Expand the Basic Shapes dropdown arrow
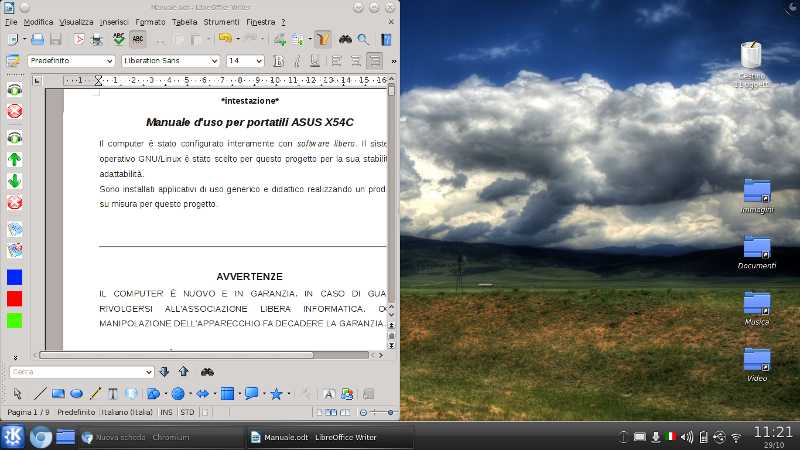The width and height of the screenshot is (800, 450). click(165, 394)
